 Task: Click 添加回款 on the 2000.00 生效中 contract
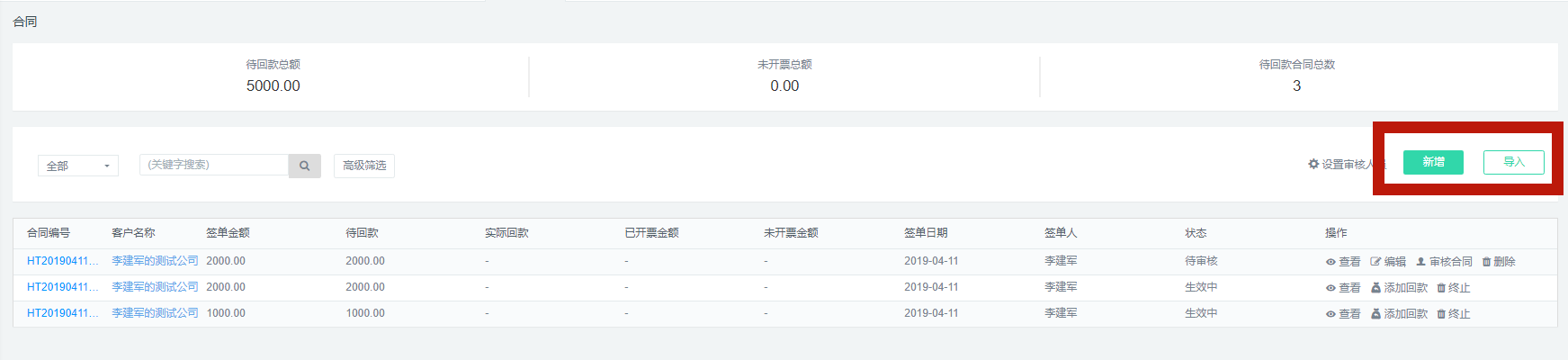(1399, 288)
